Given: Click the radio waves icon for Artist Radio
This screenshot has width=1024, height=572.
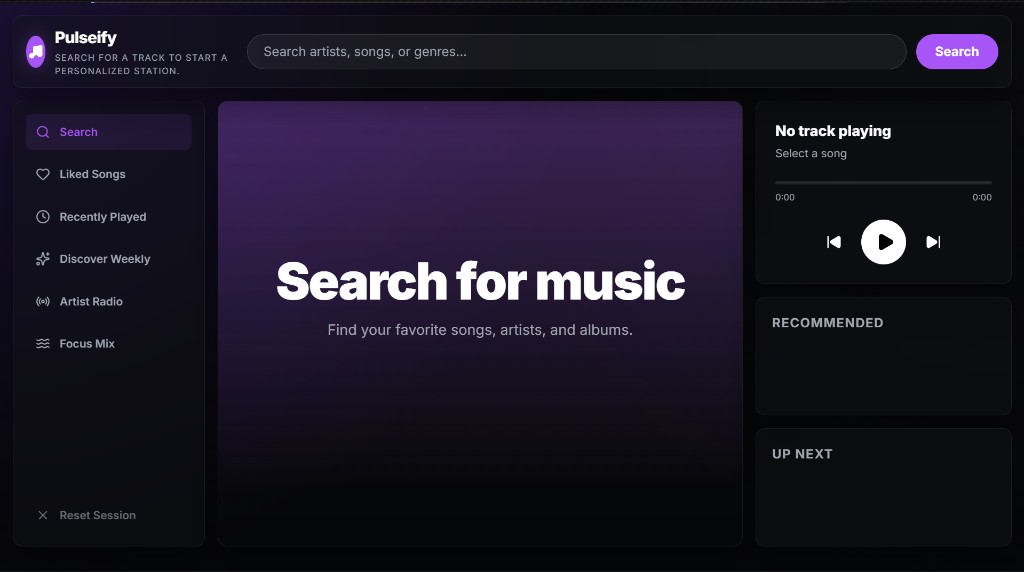Looking at the screenshot, I should [x=43, y=302].
